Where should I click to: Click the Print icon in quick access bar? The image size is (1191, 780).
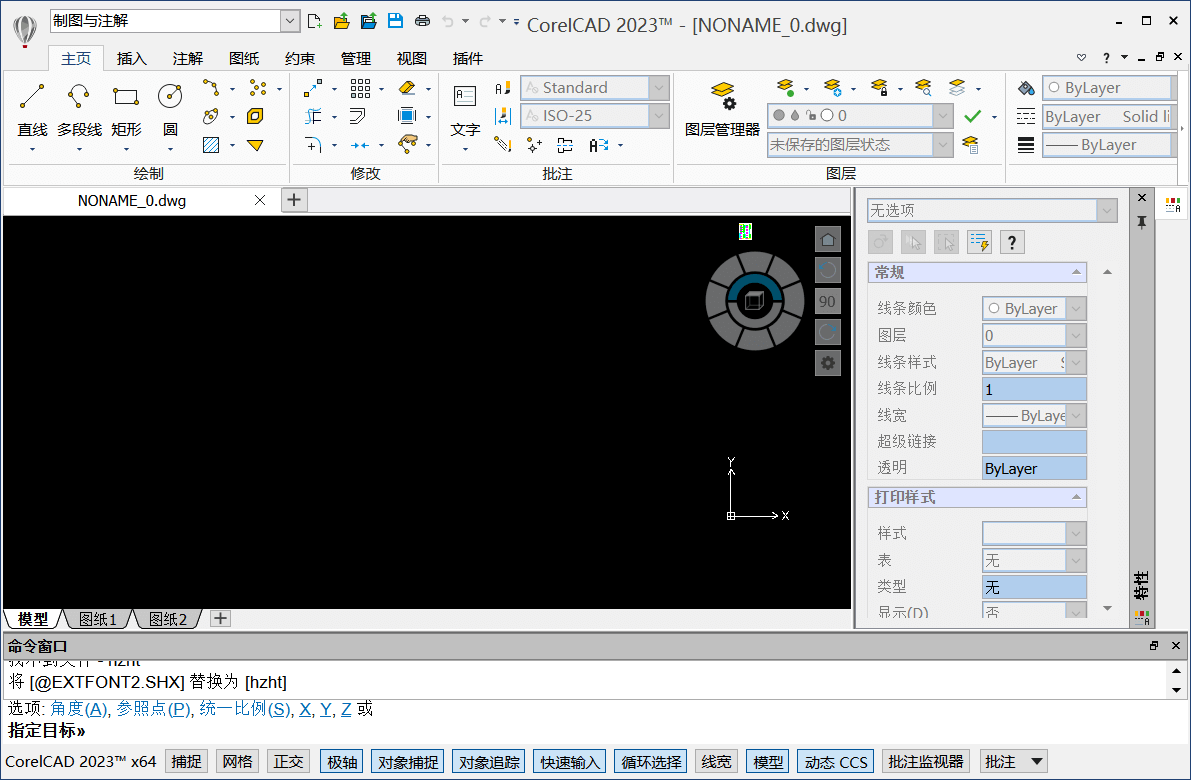[422, 21]
